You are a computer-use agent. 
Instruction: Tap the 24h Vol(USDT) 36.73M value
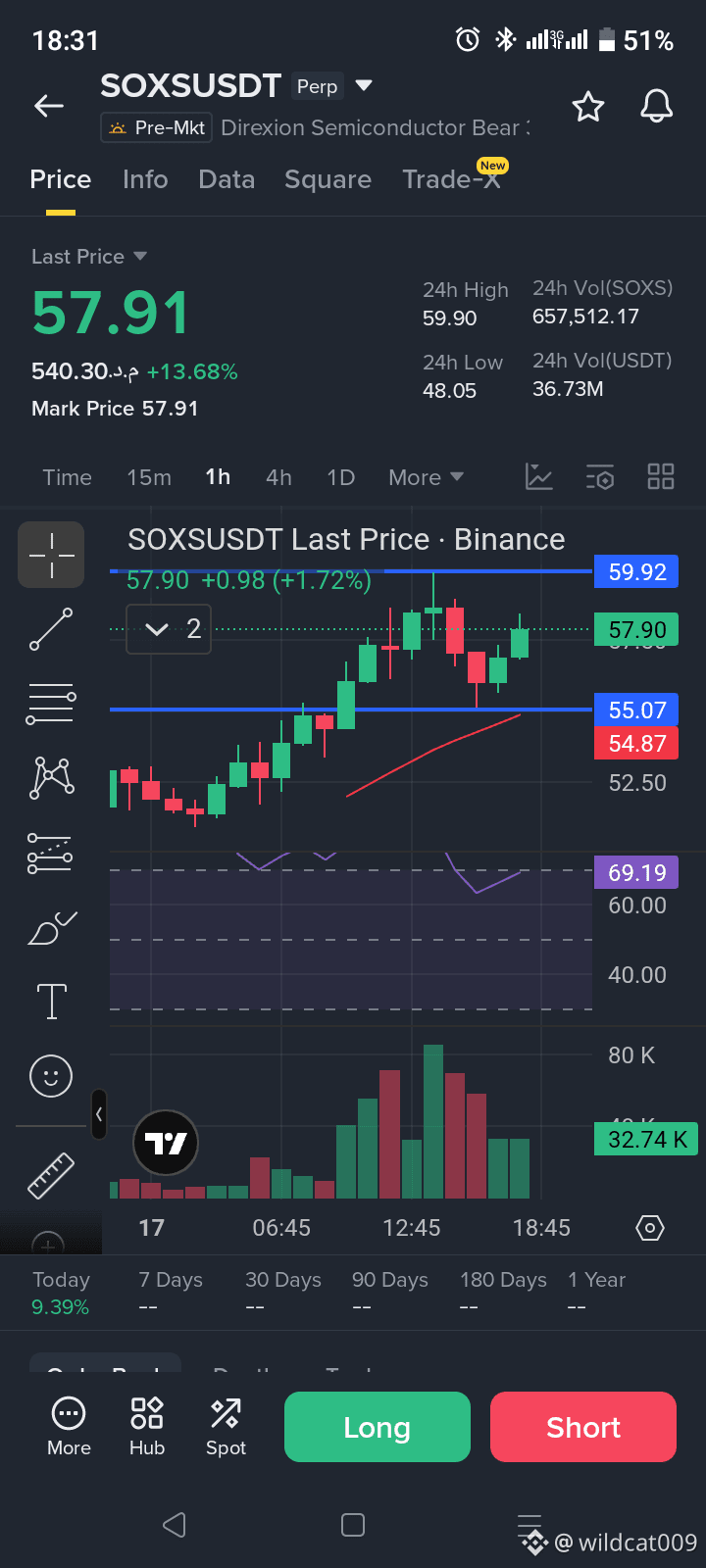568,389
